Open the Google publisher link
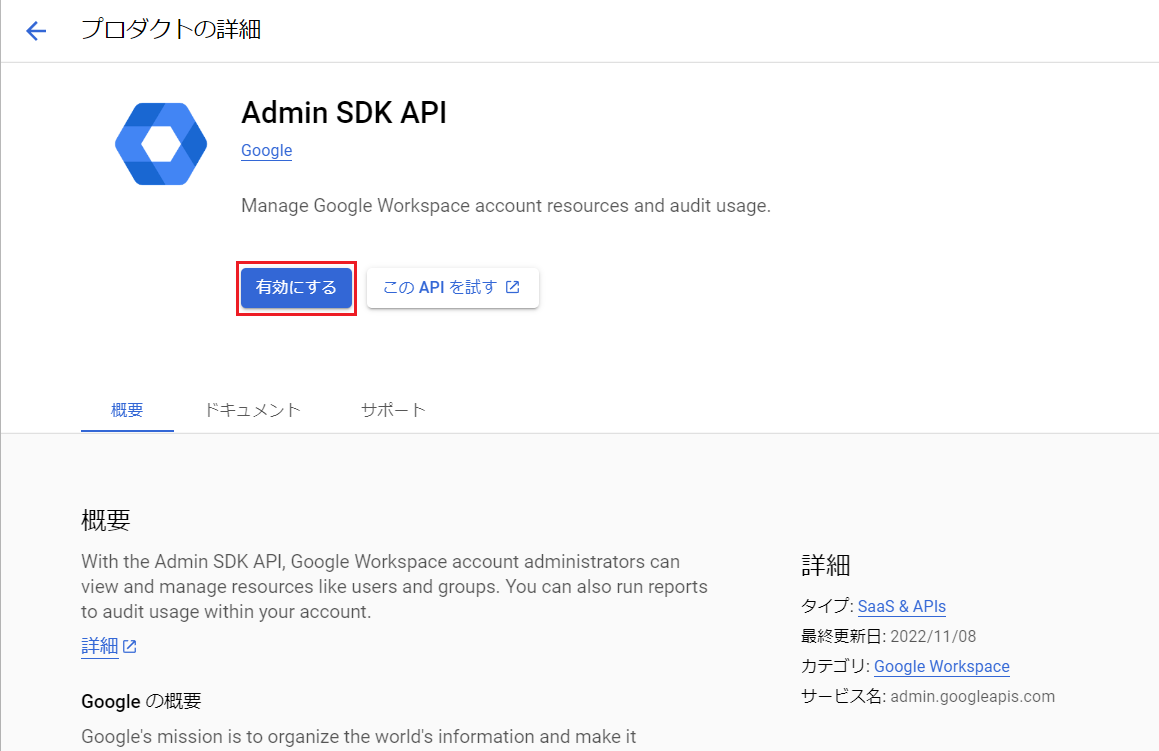 coord(266,151)
